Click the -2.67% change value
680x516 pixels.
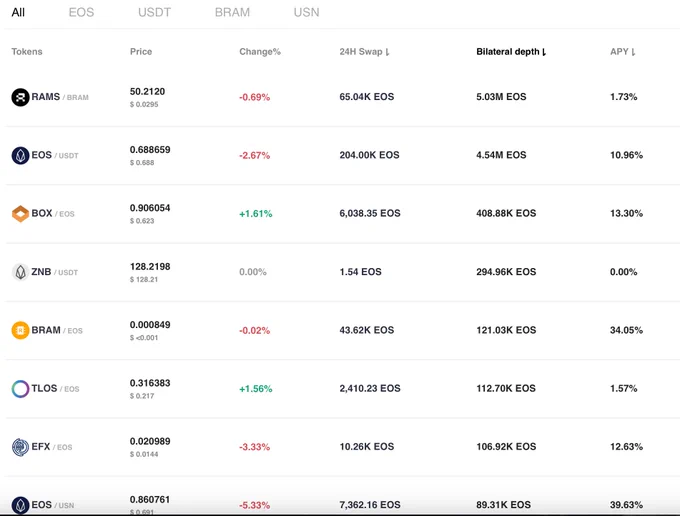255,155
